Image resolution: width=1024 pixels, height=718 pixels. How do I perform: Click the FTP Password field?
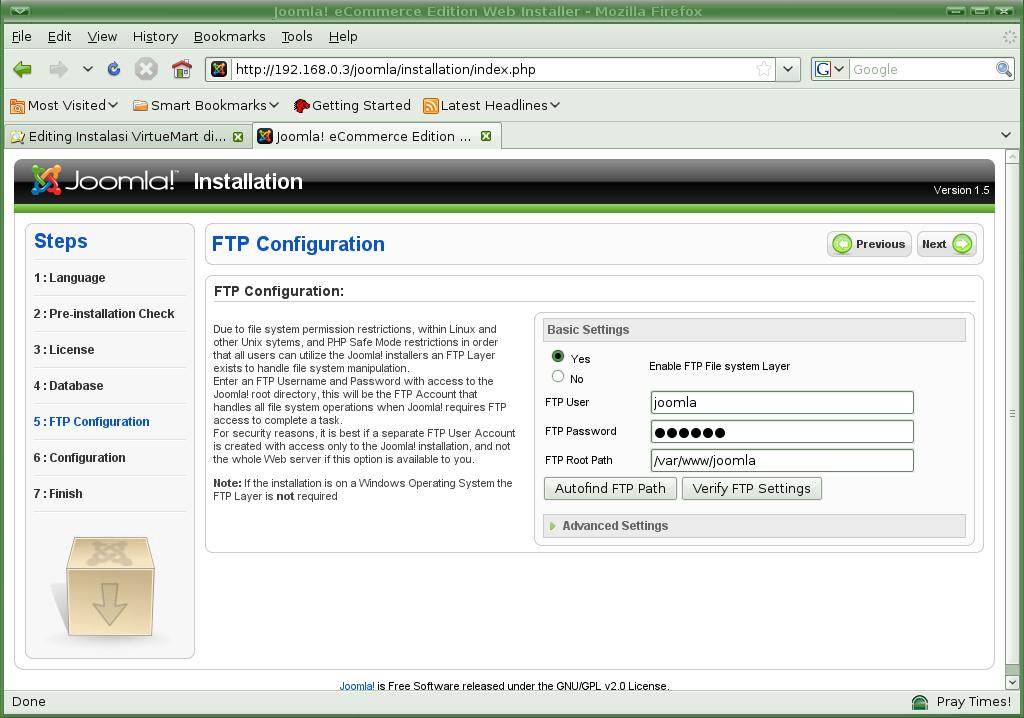[782, 432]
